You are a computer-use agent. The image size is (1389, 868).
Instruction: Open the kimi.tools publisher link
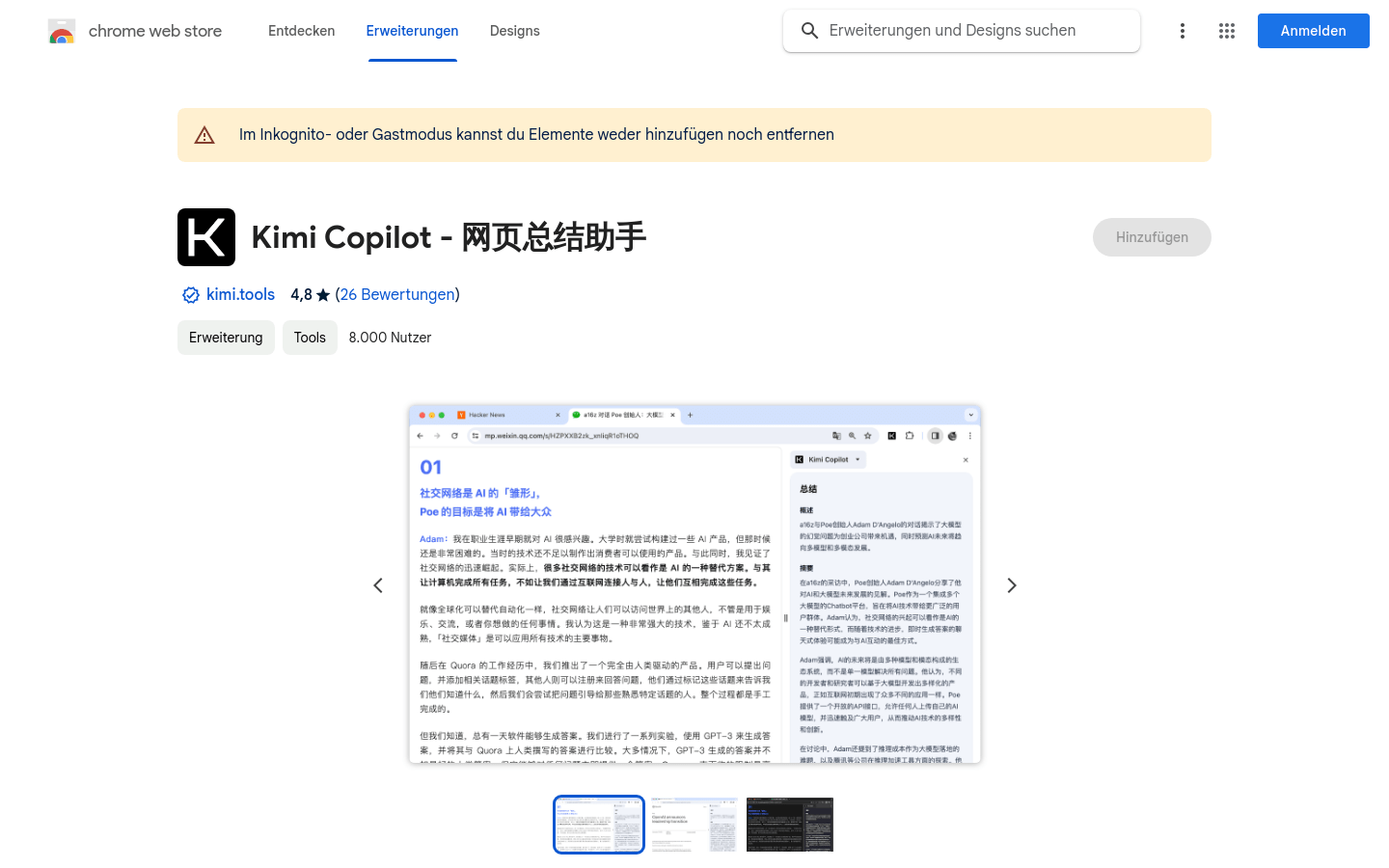240,295
